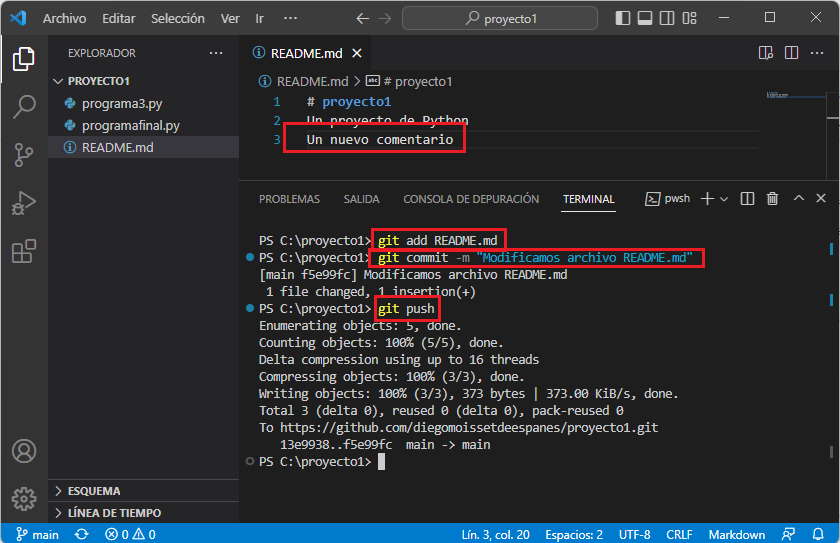Click the VS Code logo icon

coord(18,18)
